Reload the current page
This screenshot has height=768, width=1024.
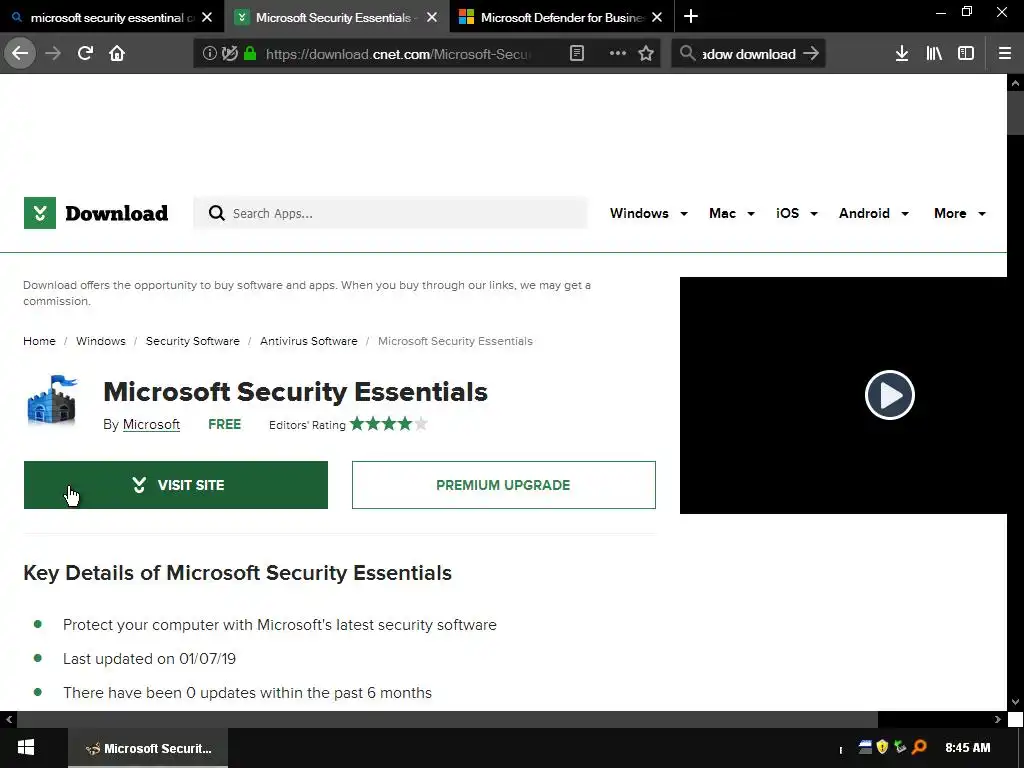pyautogui.click(x=85, y=53)
